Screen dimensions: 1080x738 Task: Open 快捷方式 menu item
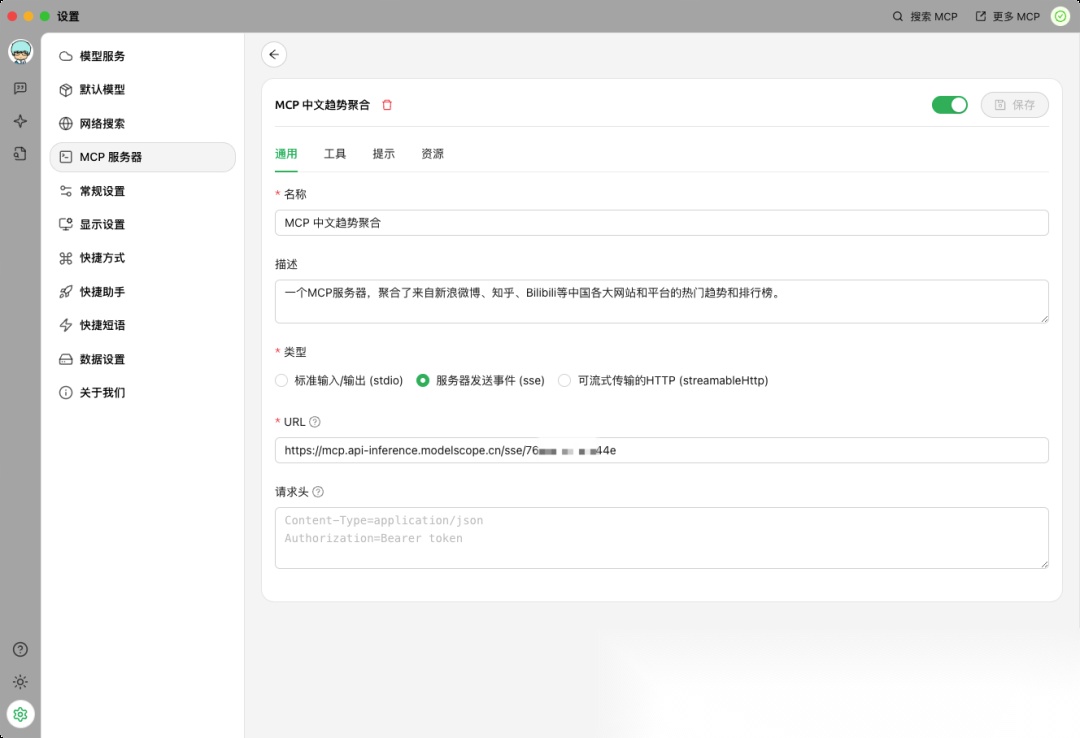(x=143, y=258)
